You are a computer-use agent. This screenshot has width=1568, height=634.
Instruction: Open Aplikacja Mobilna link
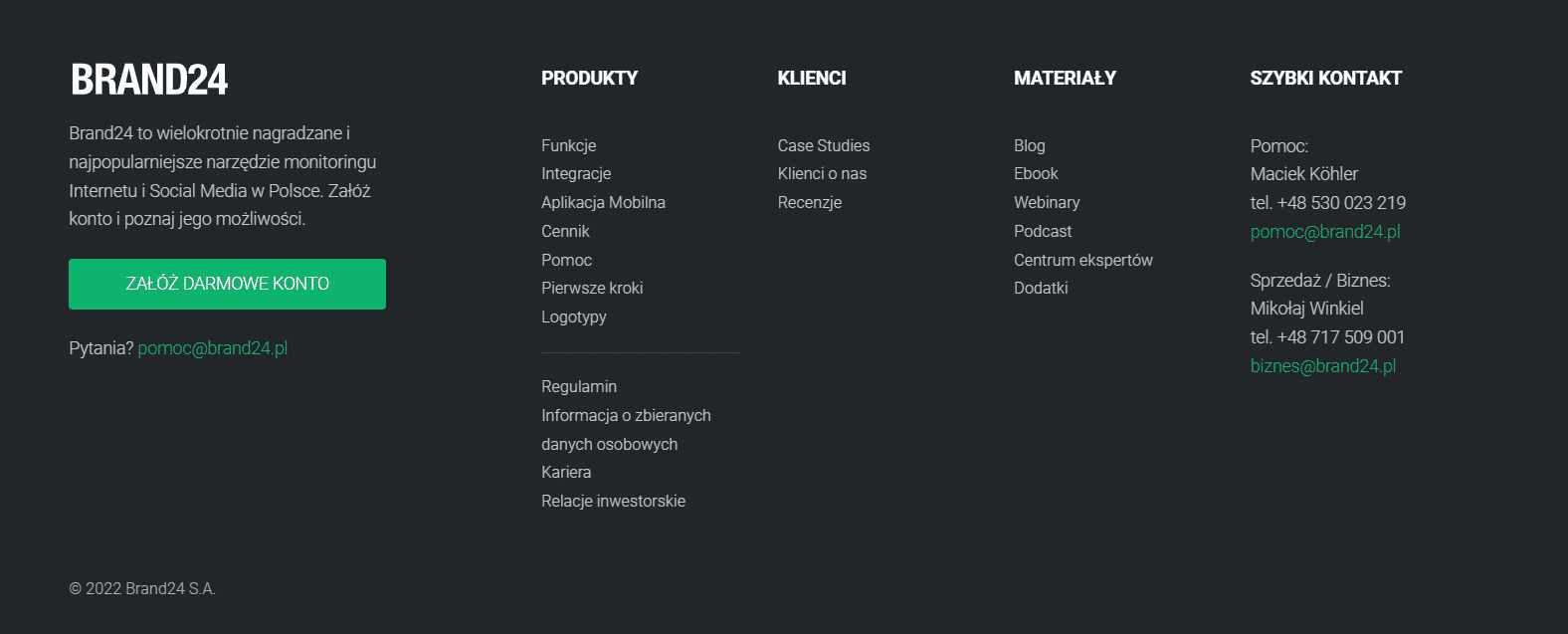tap(603, 202)
